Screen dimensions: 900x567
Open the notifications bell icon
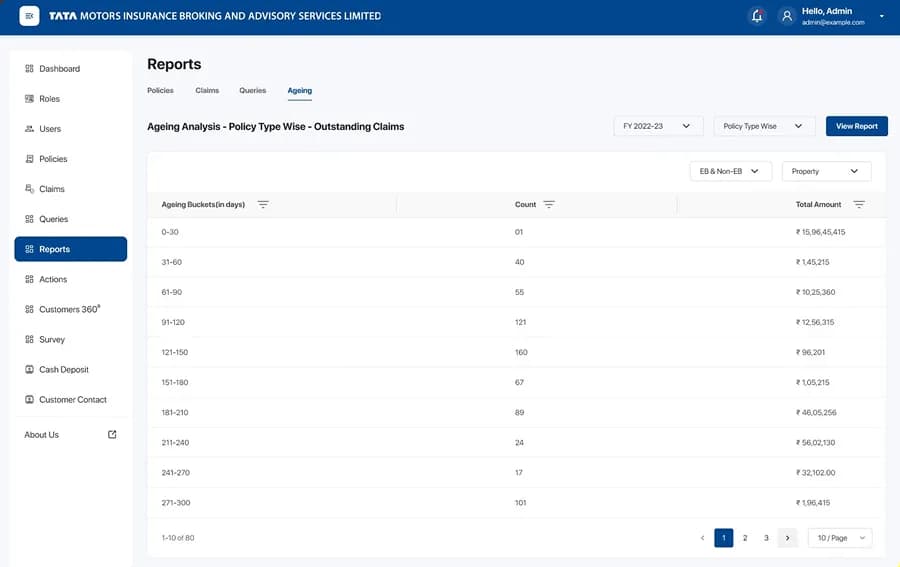coord(757,16)
